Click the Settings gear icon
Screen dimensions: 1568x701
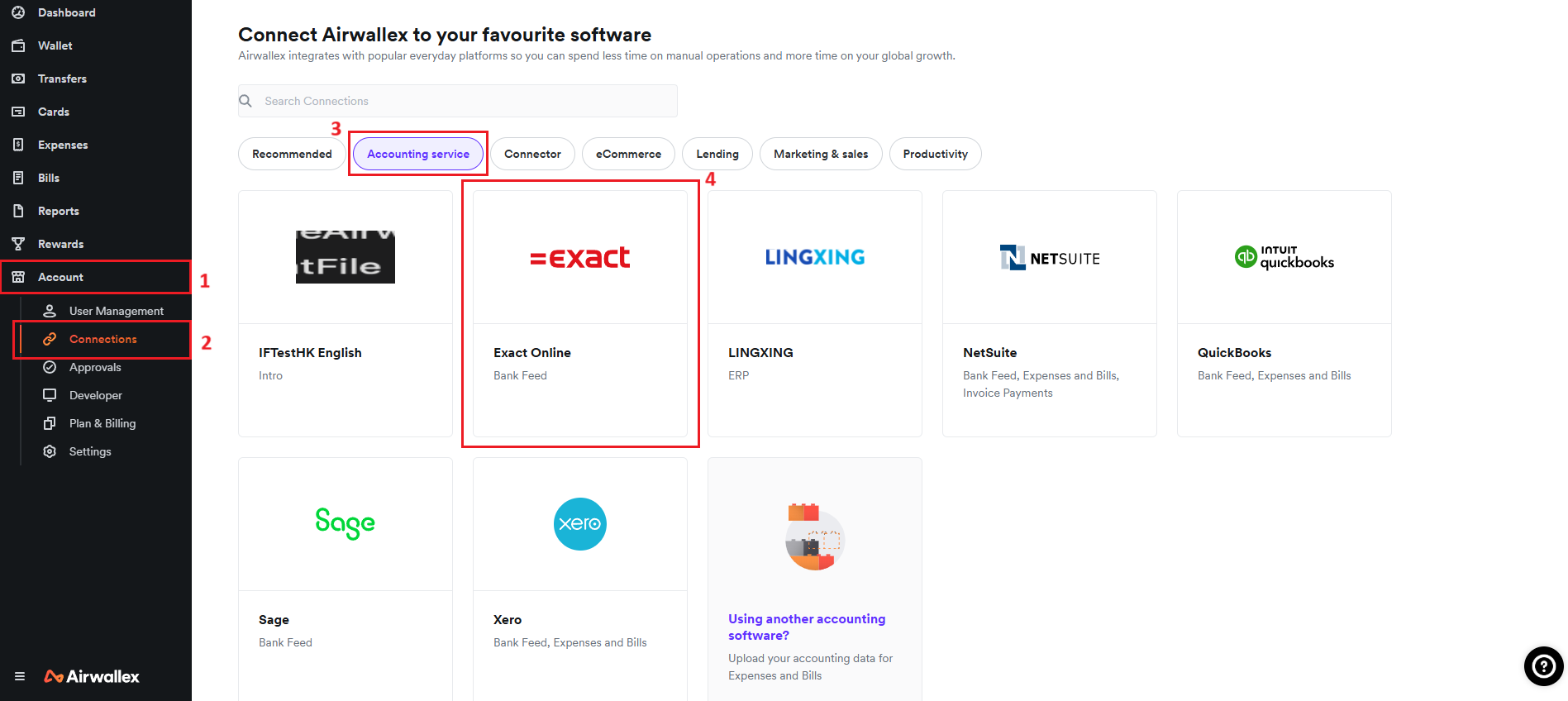coord(50,451)
